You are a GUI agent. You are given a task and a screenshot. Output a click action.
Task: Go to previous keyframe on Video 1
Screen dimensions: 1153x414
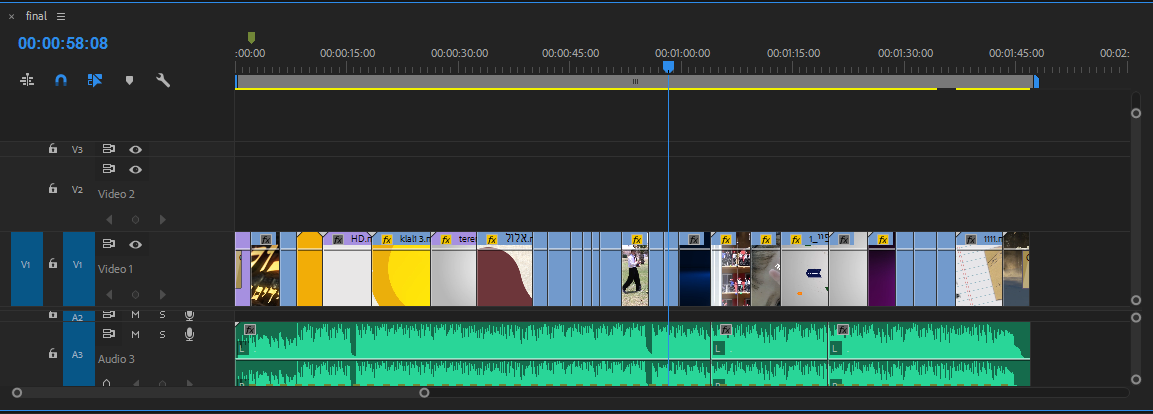110,294
